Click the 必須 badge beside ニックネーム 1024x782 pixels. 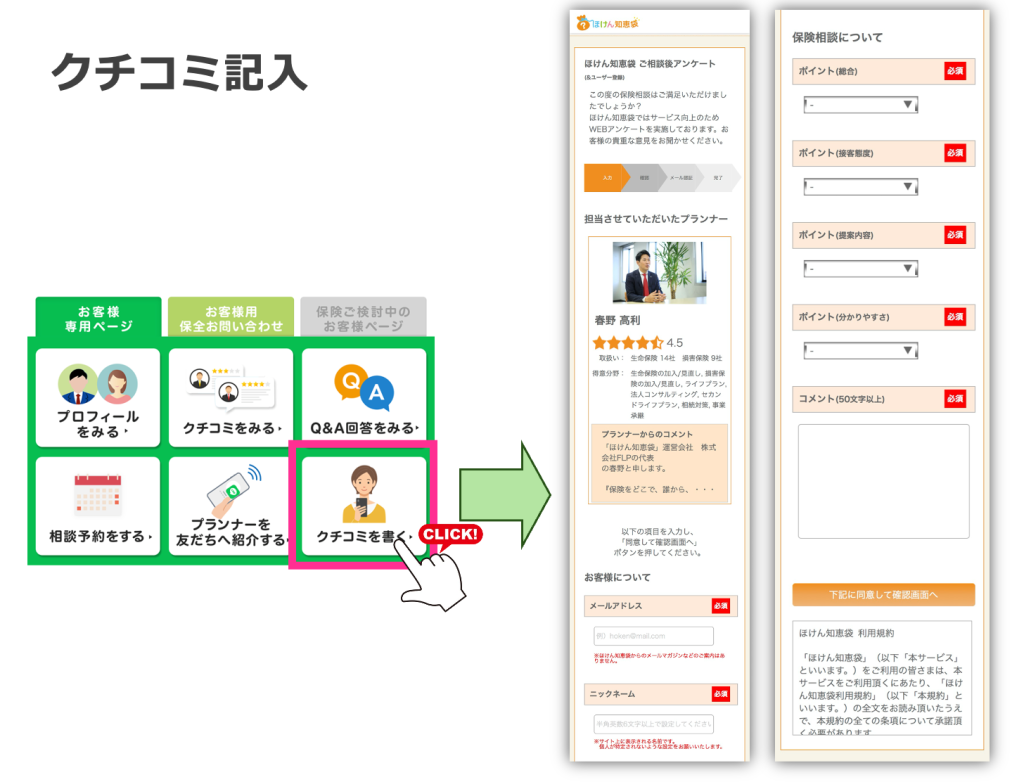(721, 694)
